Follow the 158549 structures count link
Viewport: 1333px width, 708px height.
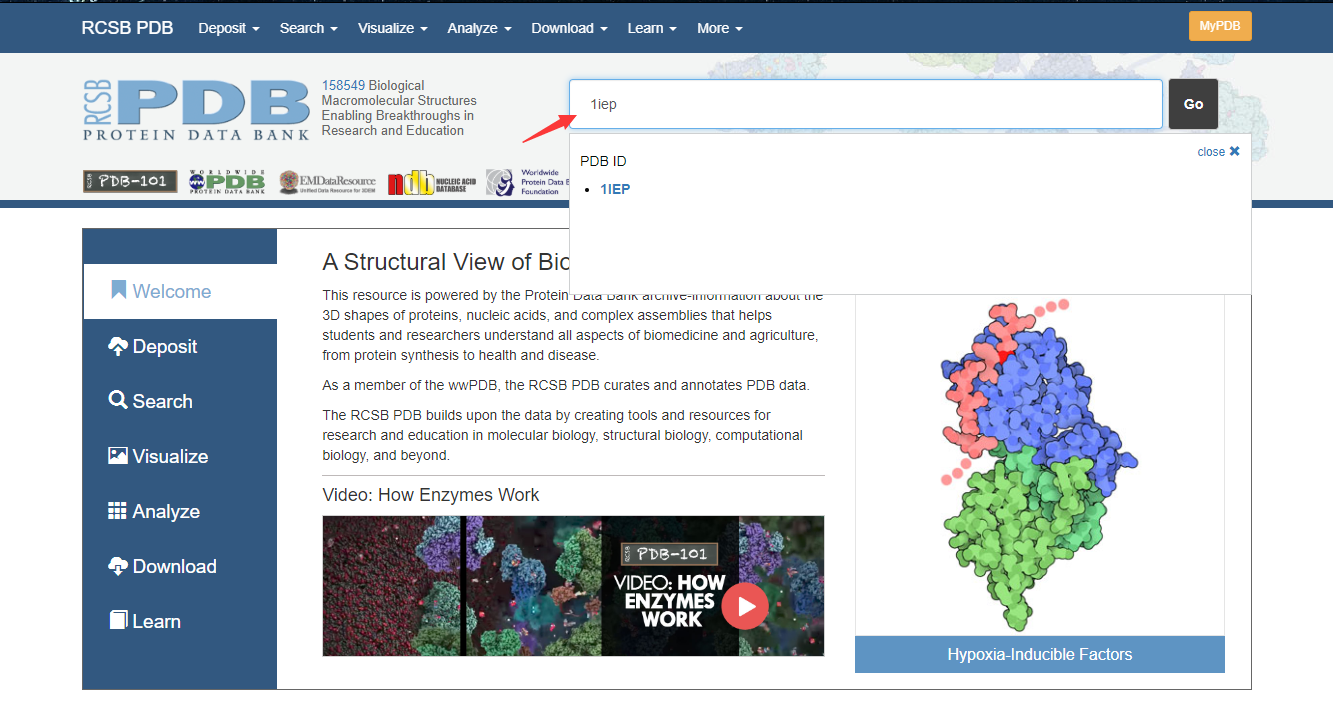(x=343, y=85)
